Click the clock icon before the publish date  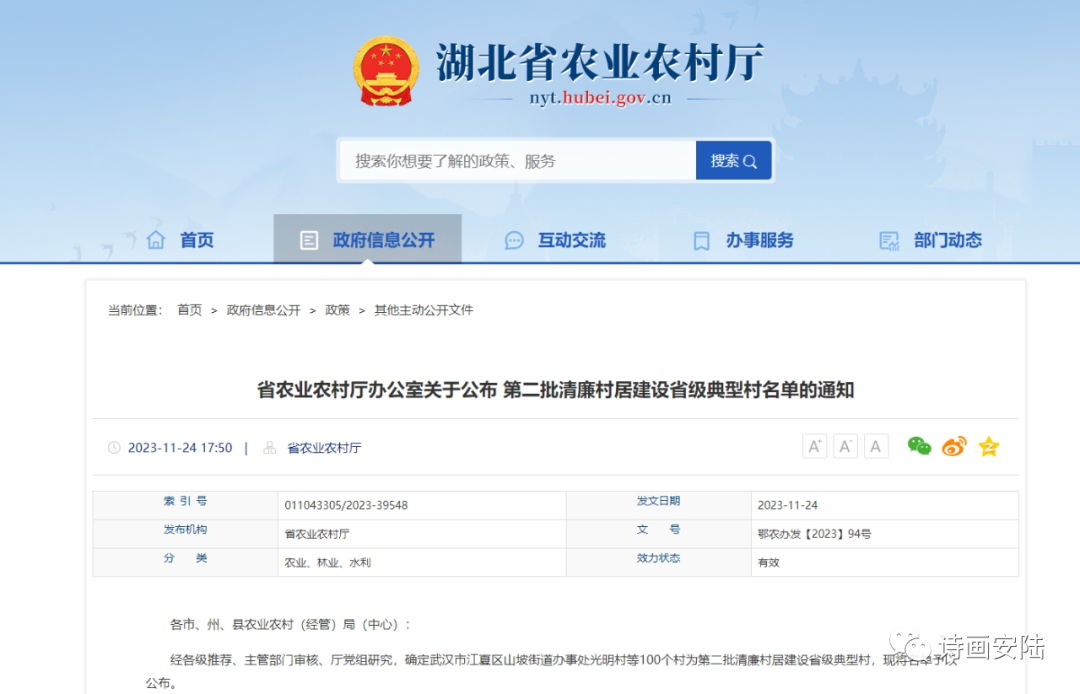coord(113,447)
